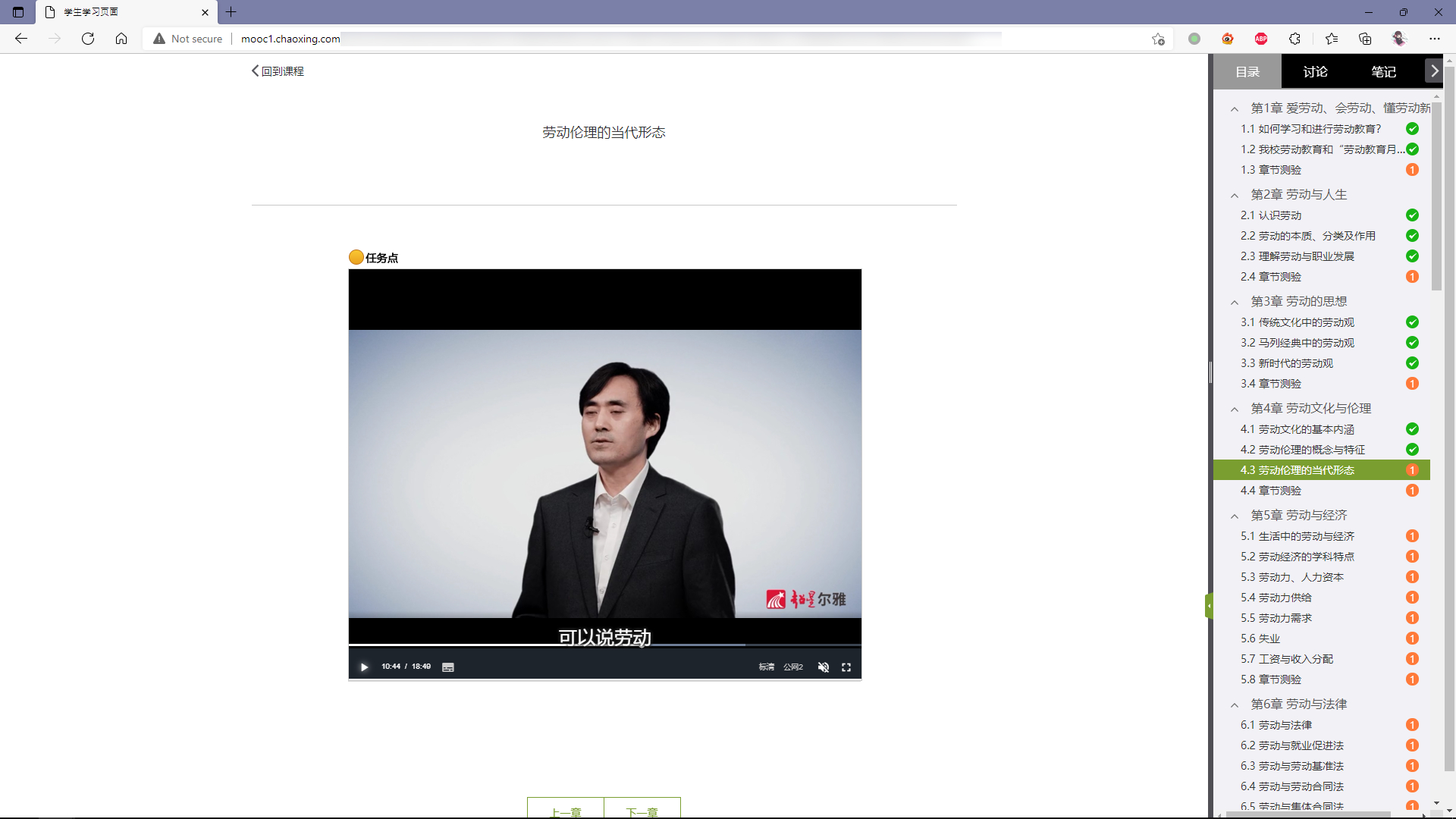
Task: Switch to the 笔记 tab
Action: (1383, 72)
